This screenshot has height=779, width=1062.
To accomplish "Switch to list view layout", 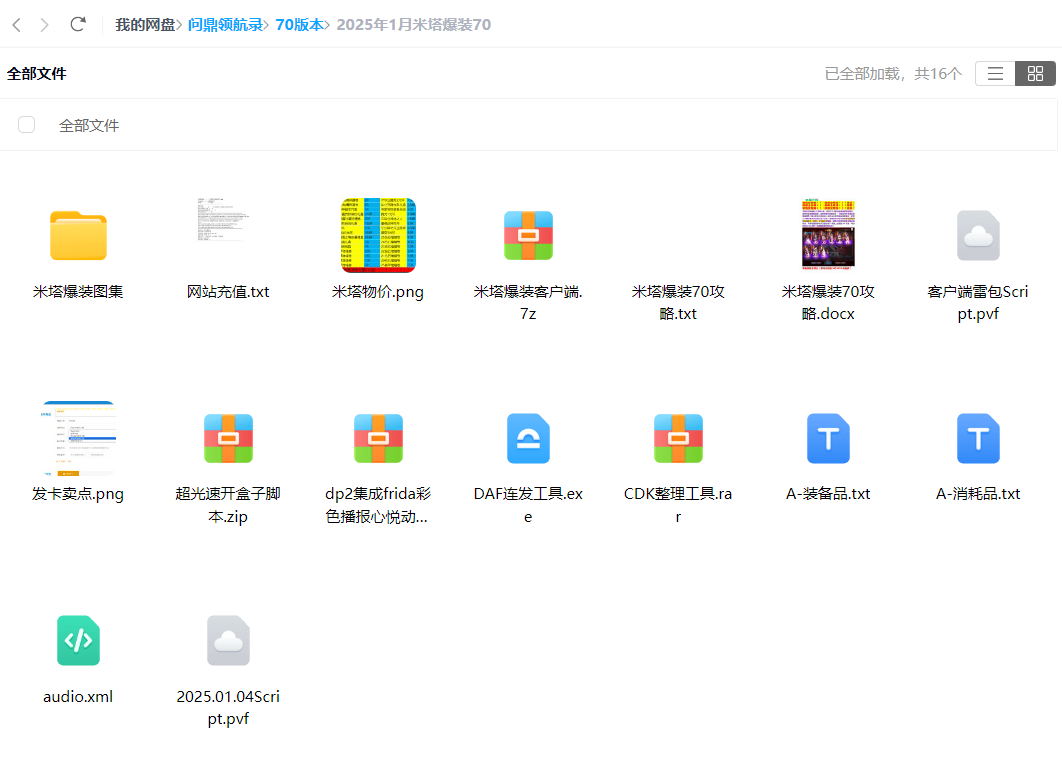I will point(994,73).
